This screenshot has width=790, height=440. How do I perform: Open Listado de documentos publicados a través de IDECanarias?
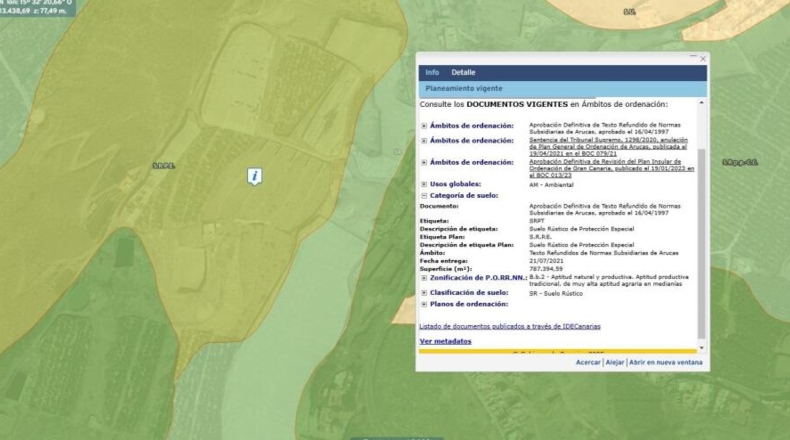[x=510, y=327]
